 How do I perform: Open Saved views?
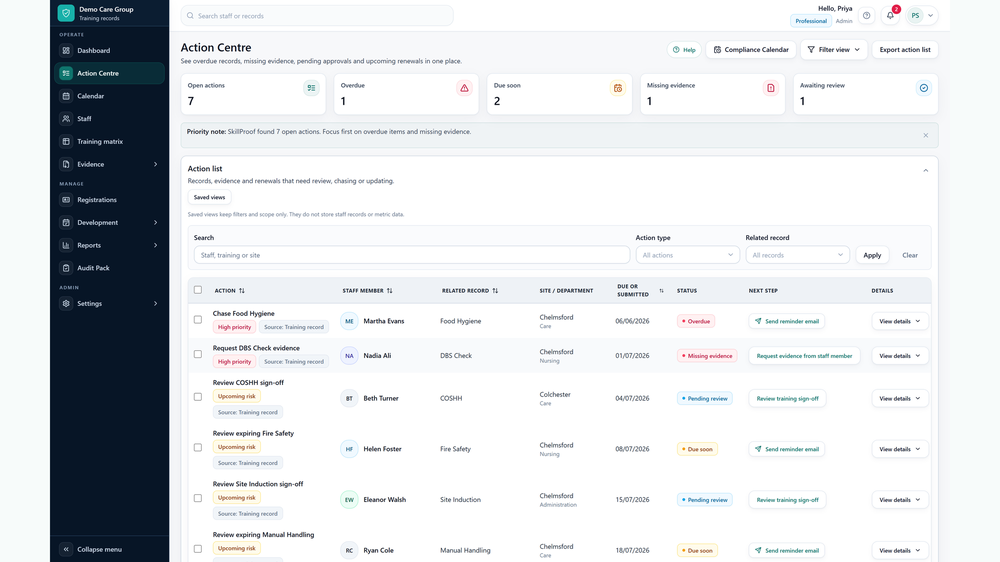(209, 198)
